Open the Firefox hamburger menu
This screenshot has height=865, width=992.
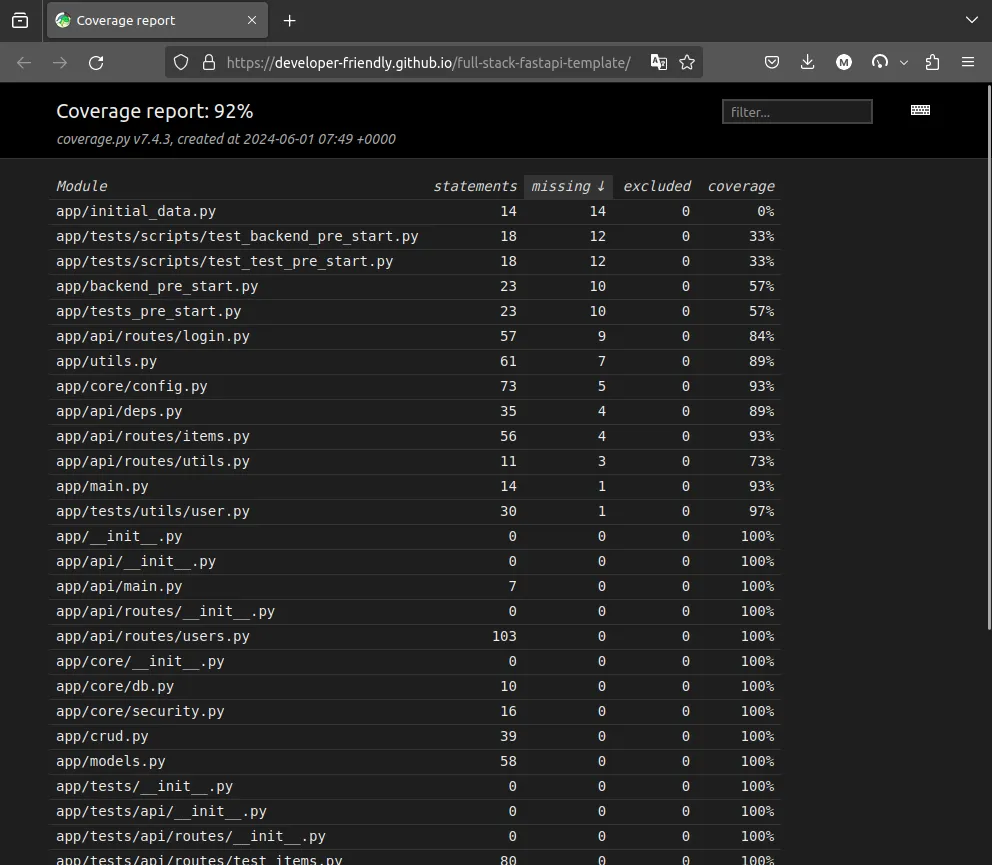[967, 62]
